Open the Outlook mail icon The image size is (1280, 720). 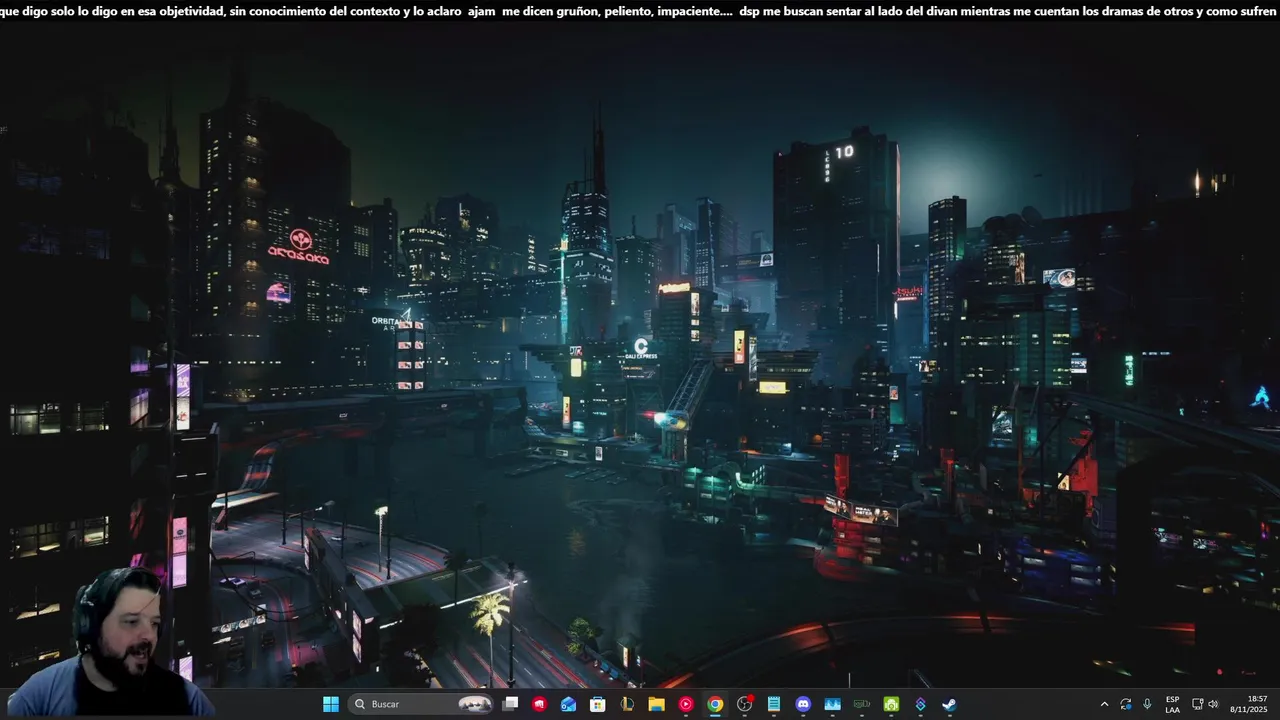point(569,704)
